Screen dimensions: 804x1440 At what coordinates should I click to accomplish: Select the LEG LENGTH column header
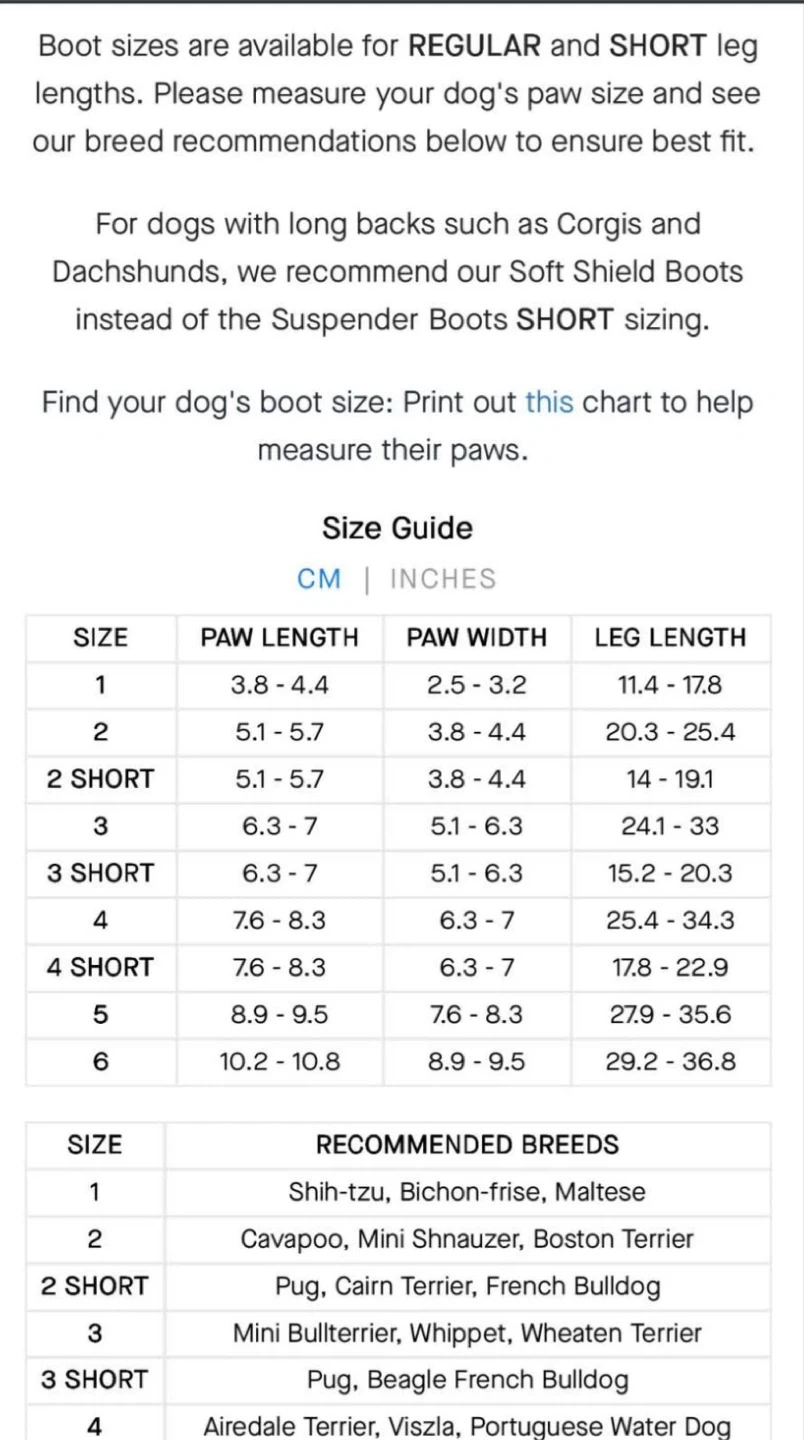(x=670, y=638)
